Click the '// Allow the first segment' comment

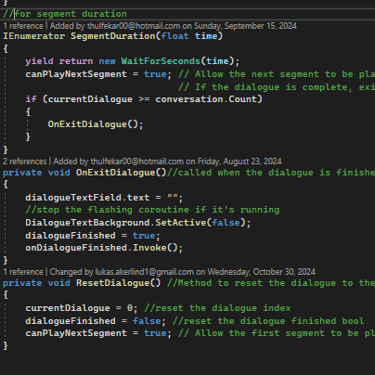click(x=276, y=333)
